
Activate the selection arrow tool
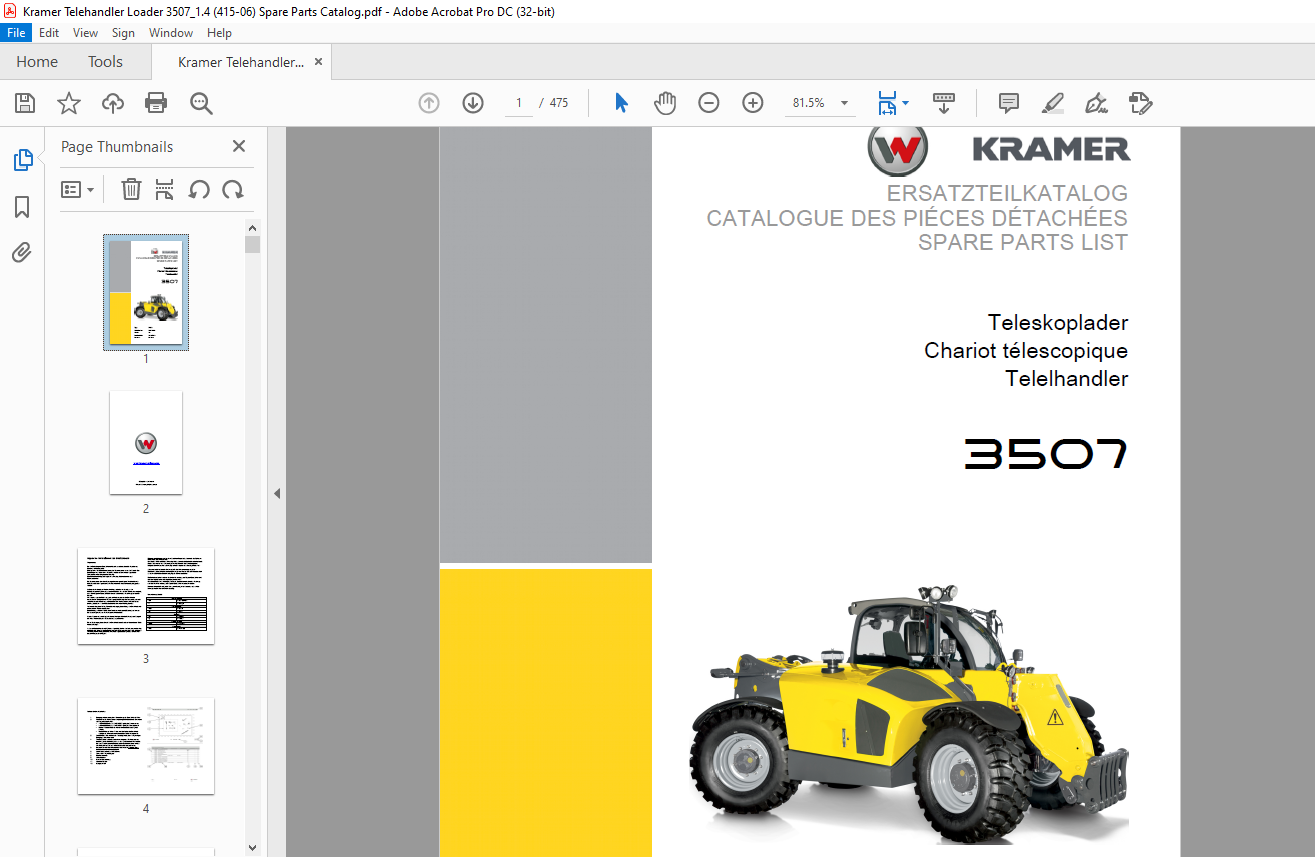621,103
